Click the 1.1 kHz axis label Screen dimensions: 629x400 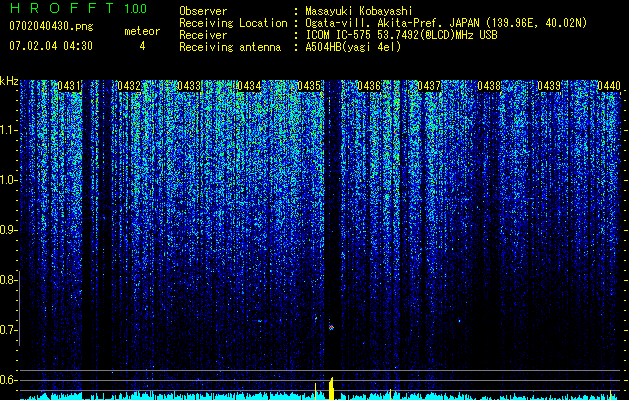point(8,130)
